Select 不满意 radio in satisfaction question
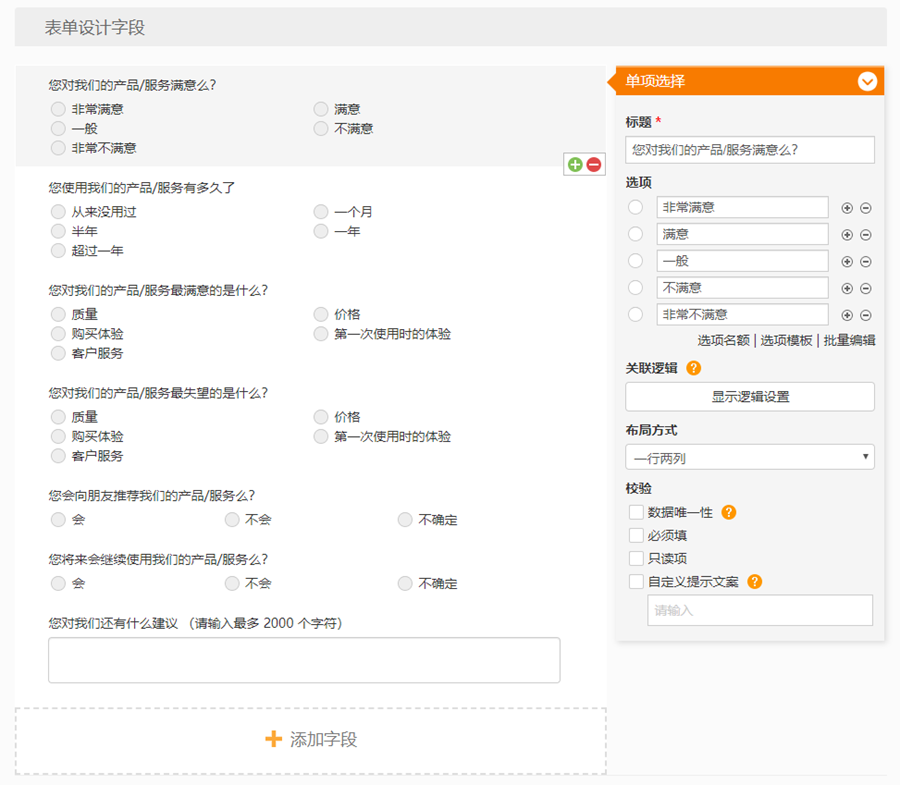The image size is (900, 785). point(321,129)
